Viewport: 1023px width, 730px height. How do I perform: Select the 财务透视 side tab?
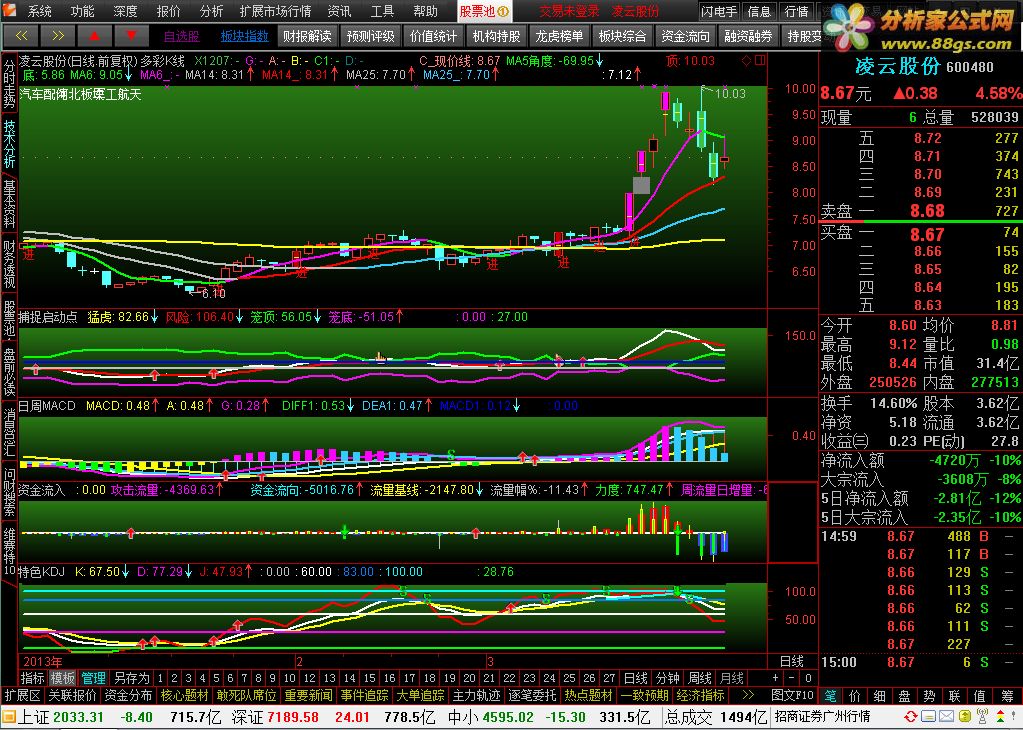tap(9, 264)
